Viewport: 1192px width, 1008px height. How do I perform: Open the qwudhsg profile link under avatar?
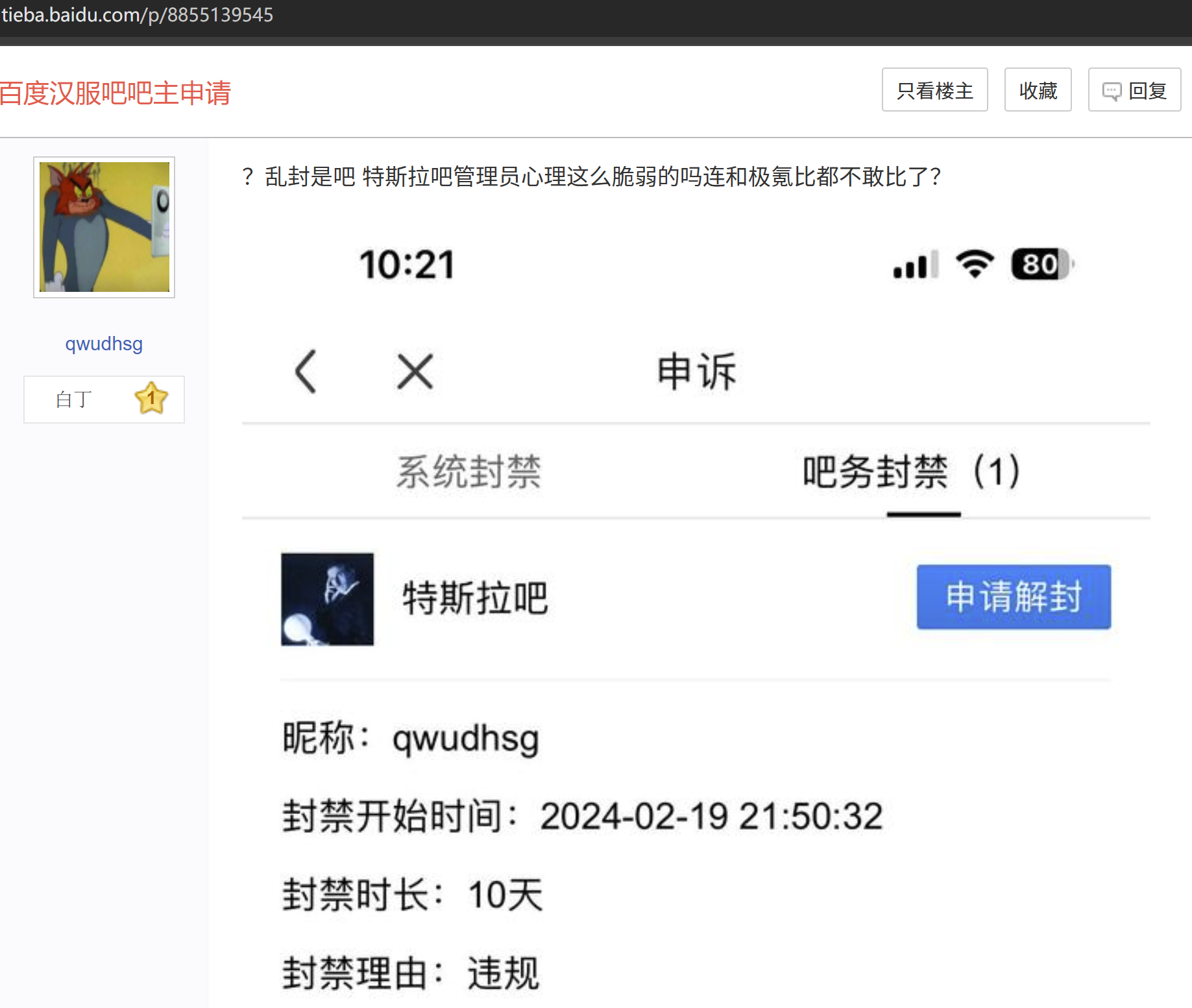[104, 344]
